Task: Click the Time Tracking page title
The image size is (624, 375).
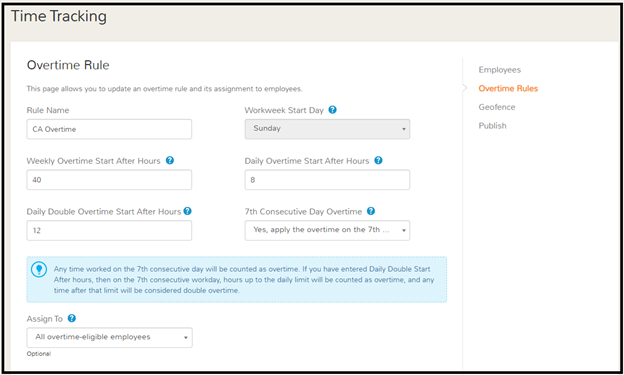Action: click(59, 16)
